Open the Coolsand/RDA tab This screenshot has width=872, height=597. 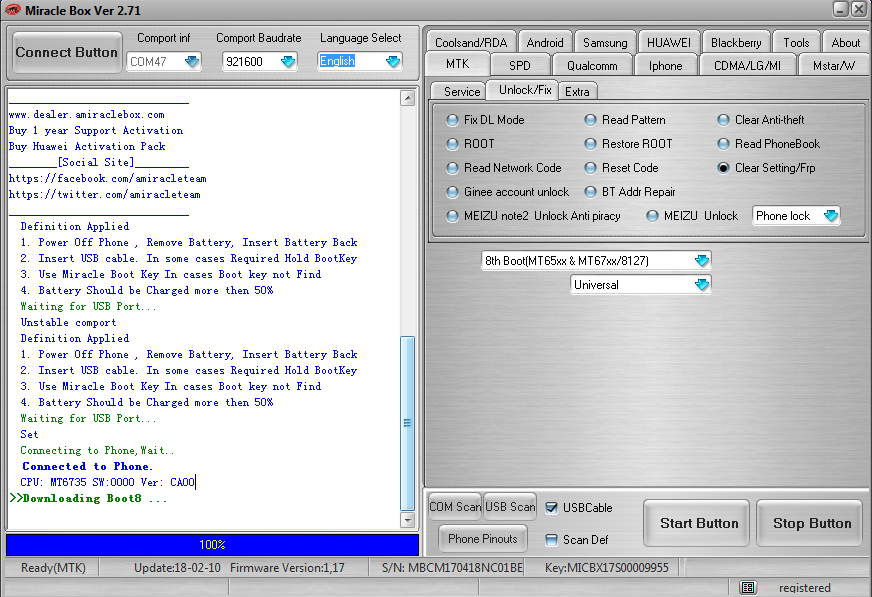[471, 42]
